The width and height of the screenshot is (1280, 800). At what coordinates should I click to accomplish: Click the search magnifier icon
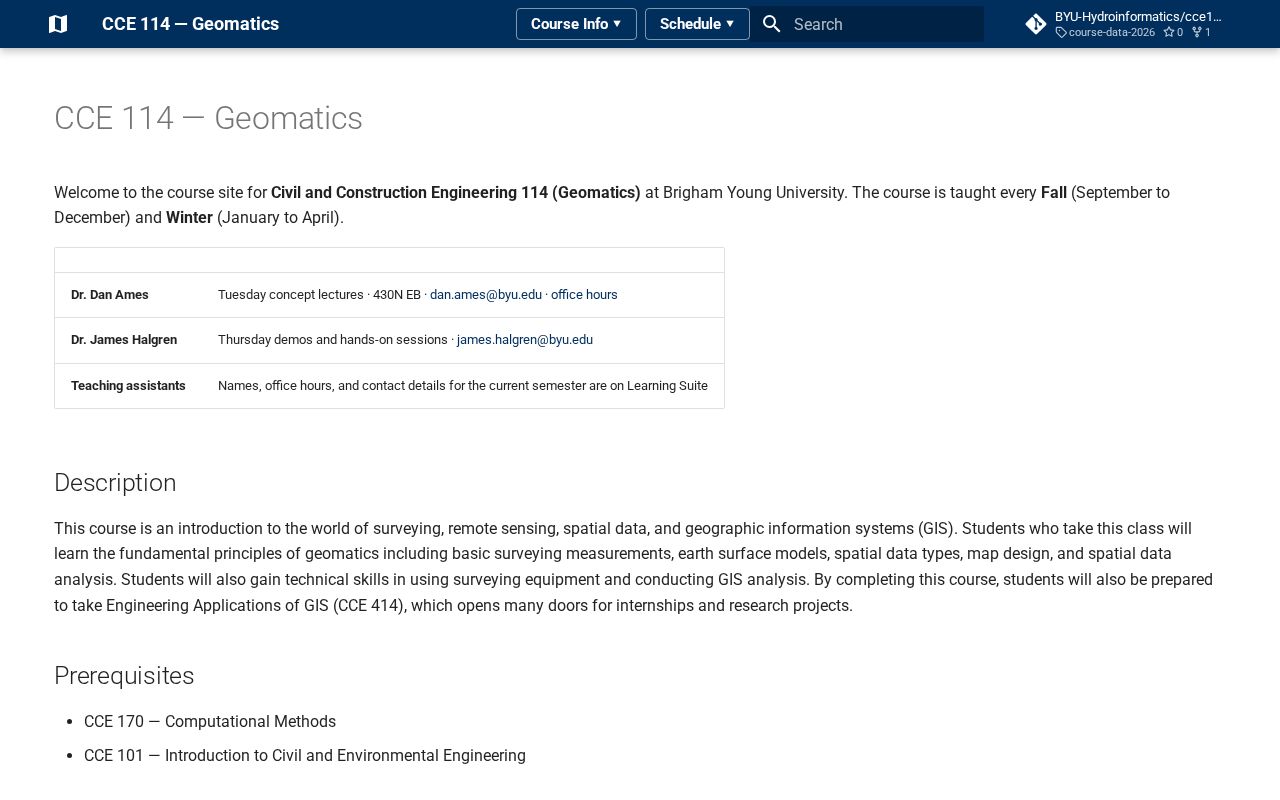(771, 24)
